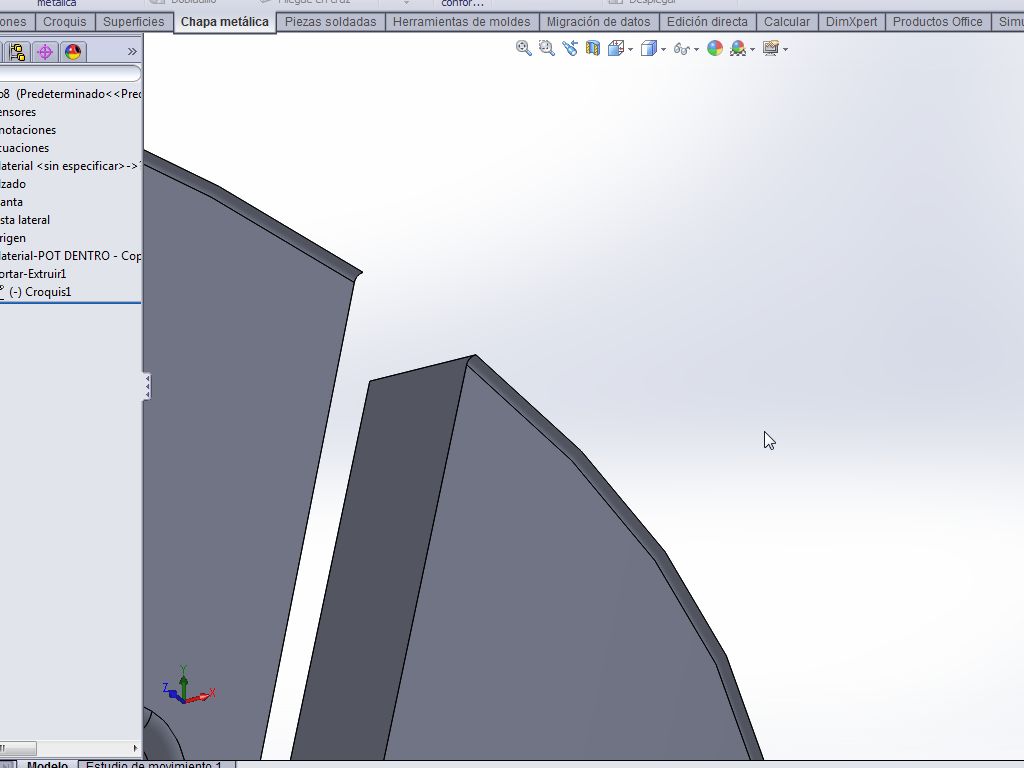The height and width of the screenshot is (768, 1024).
Task: Open Migración de datos tab
Action: [x=598, y=22]
